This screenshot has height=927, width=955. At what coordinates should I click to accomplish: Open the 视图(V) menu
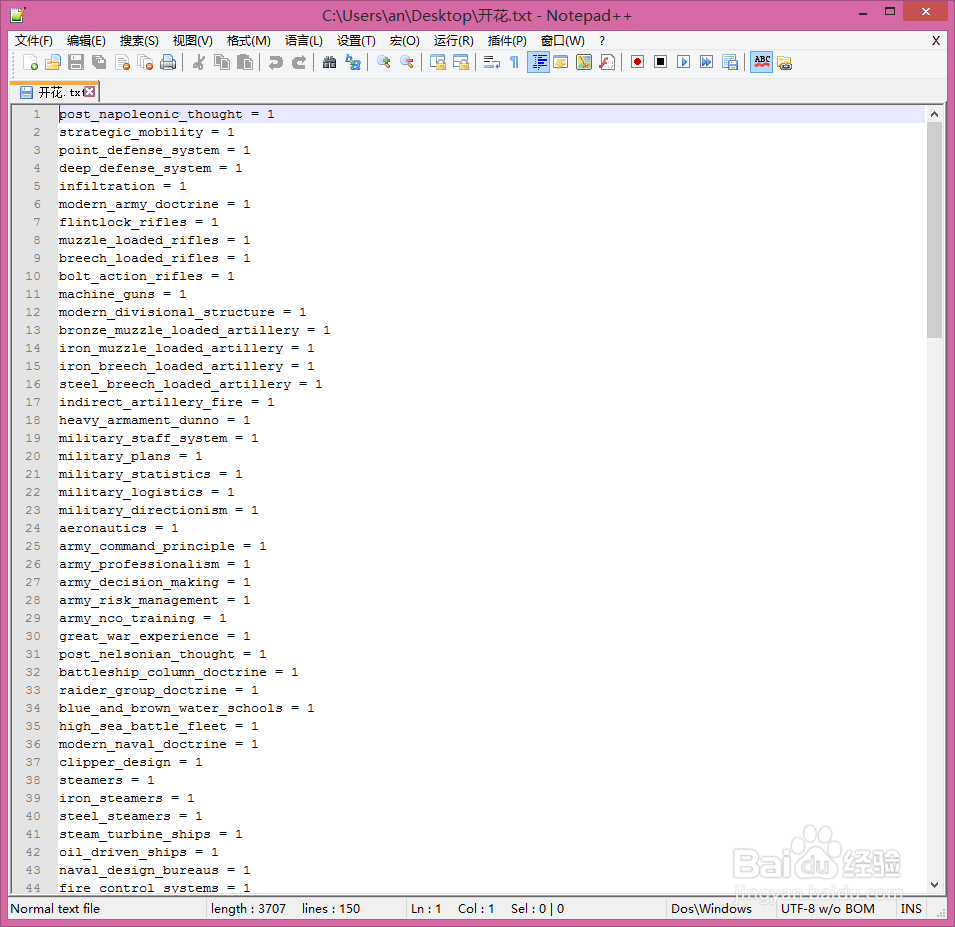click(x=192, y=41)
